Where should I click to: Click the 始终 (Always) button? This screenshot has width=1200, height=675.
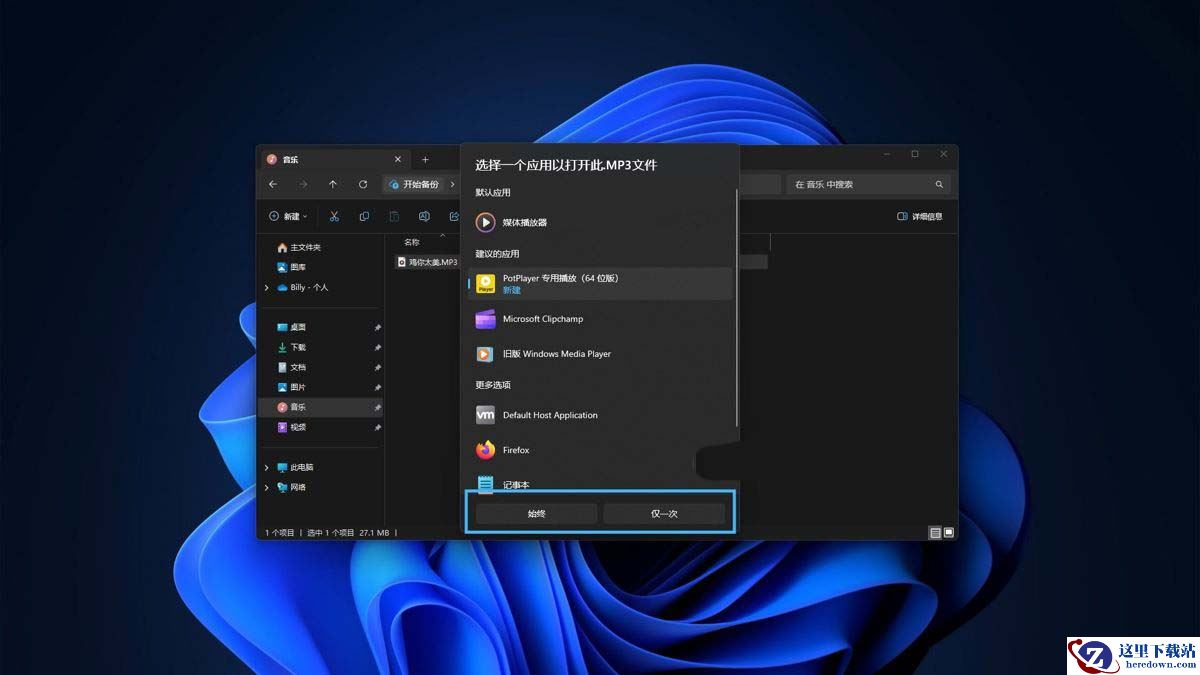tap(537, 513)
